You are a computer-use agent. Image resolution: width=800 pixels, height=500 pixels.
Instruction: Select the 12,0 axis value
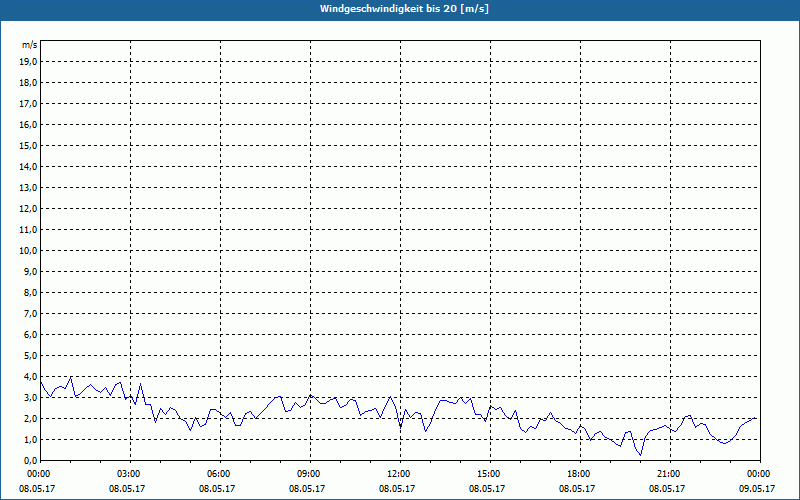click(x=30, y=209)
